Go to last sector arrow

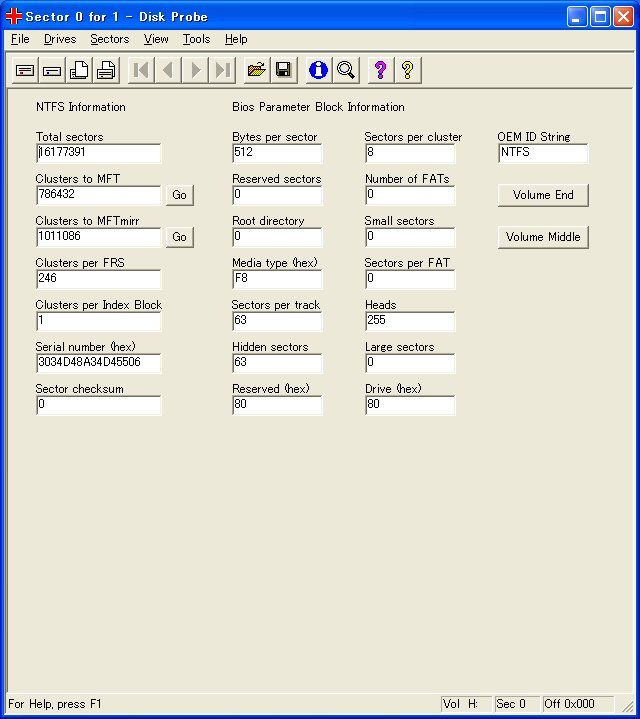222,71
